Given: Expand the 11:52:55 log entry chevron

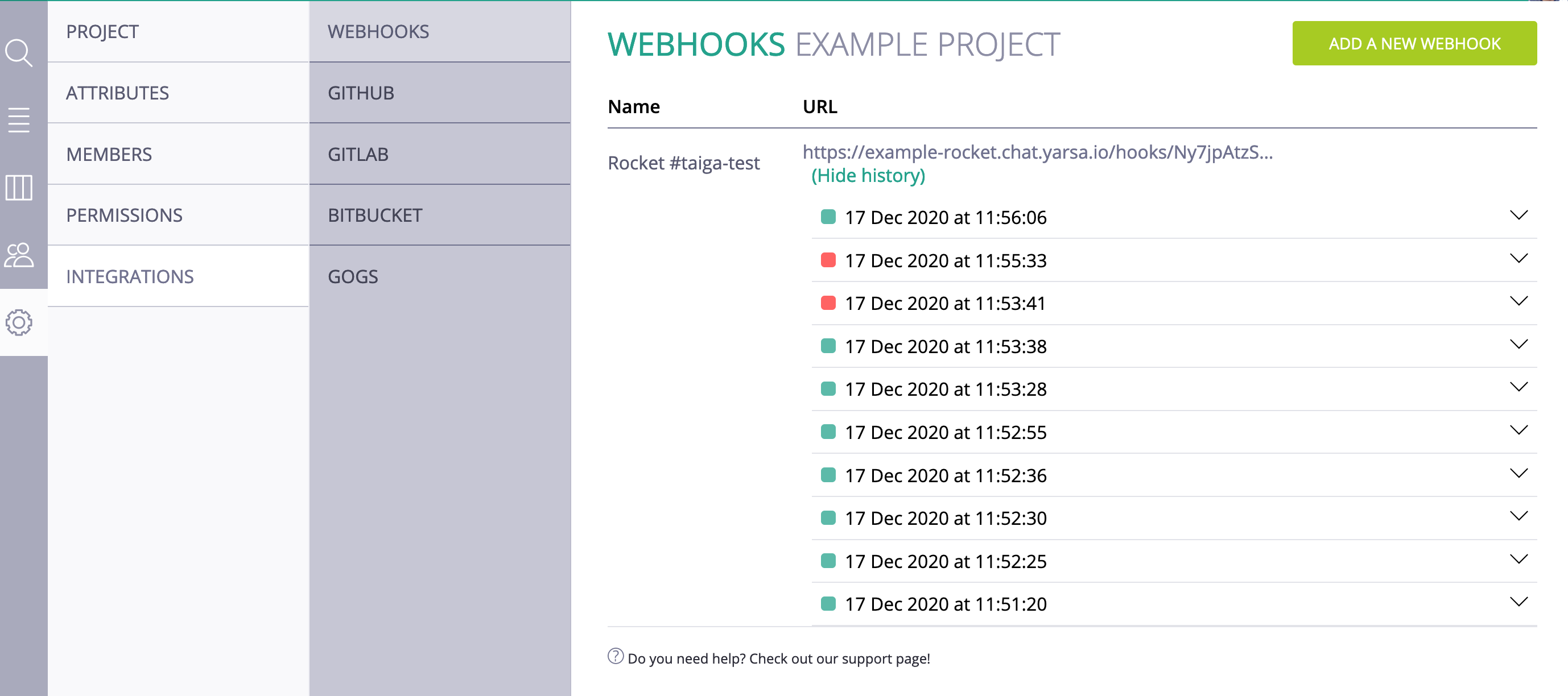Looking at the screenshot, I should (x=1518, y=430).
